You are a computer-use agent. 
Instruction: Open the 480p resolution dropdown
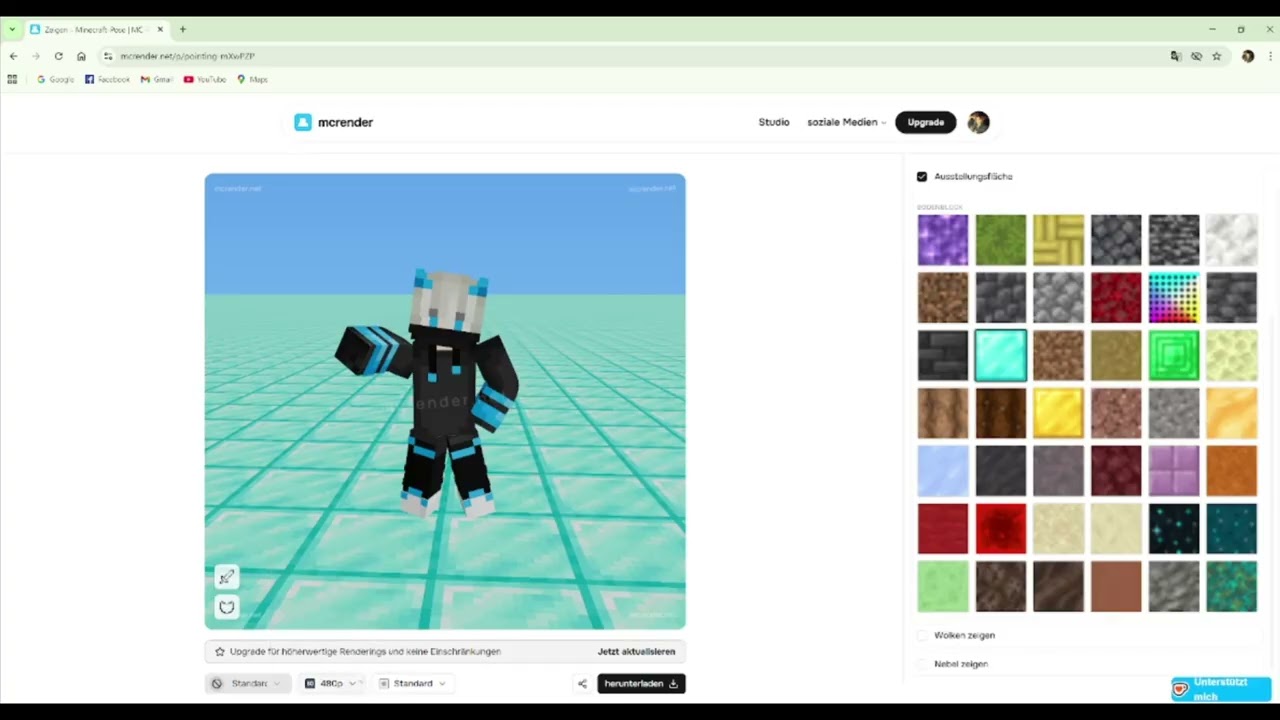coord(331,684)
